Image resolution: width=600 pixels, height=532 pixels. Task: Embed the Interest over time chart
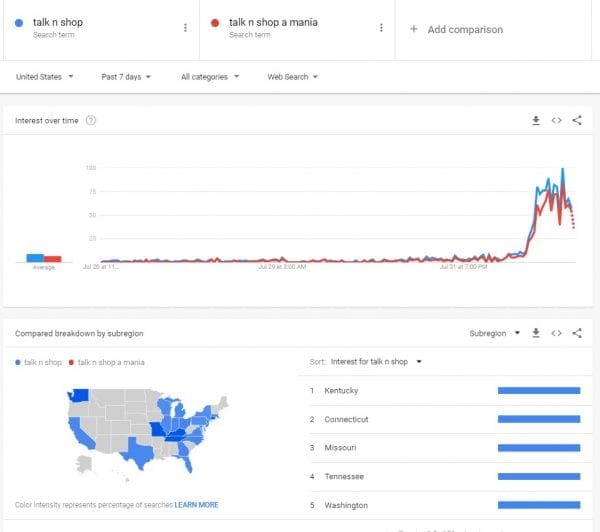[557, 121]
